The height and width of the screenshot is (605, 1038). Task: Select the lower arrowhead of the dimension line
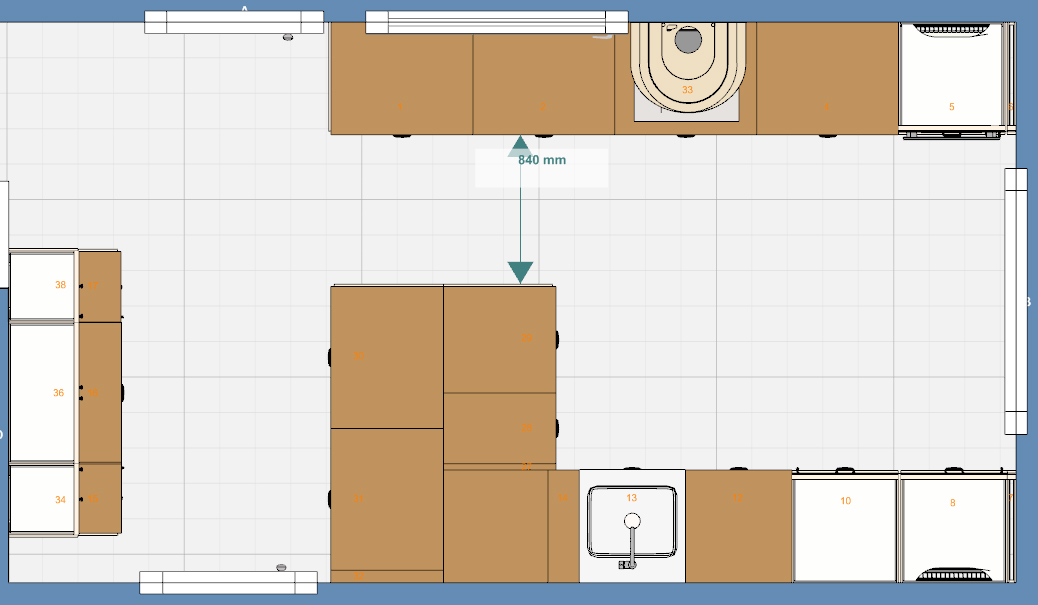click(x=520, y=272)
